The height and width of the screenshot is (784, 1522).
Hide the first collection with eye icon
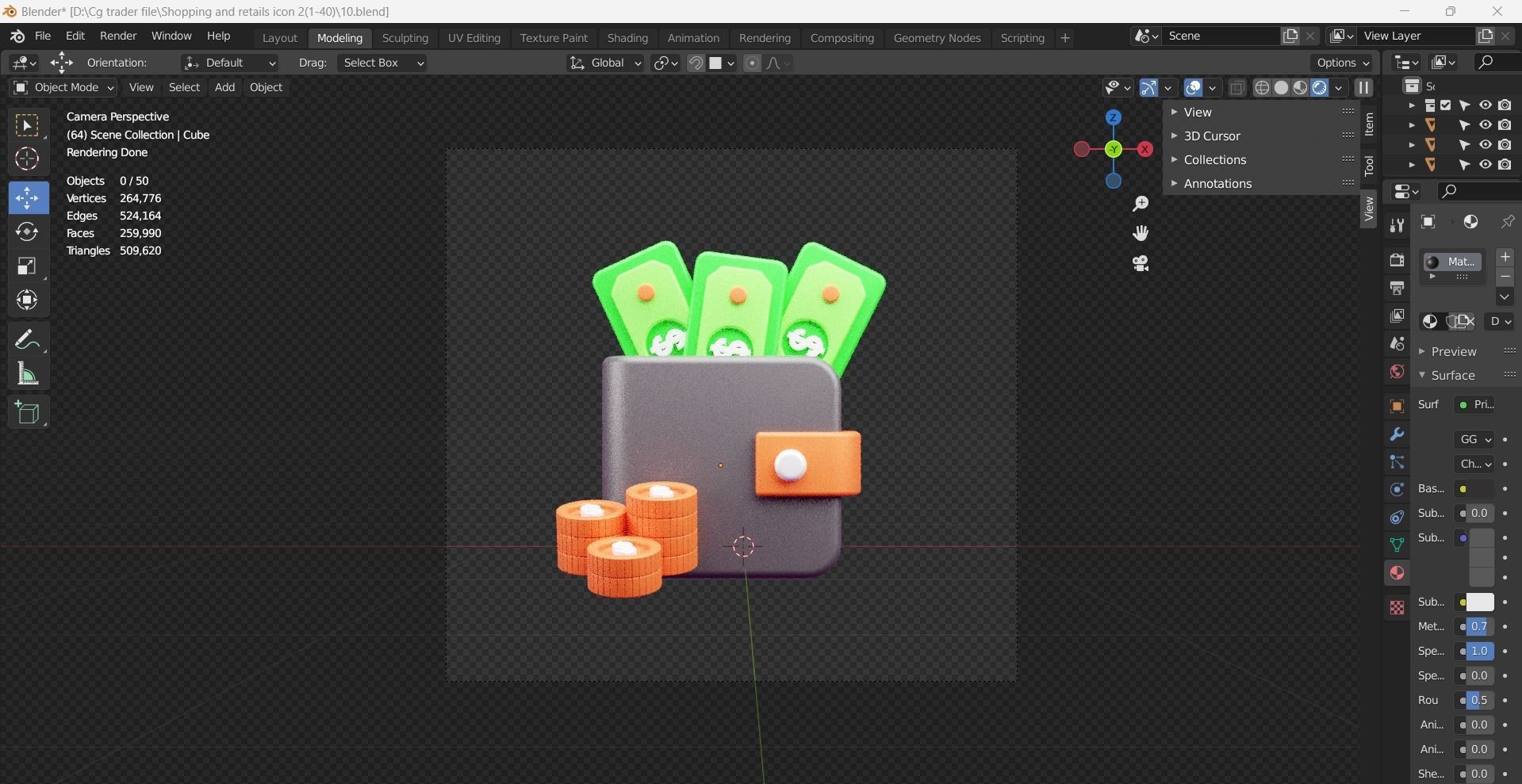click(1485, 105)
